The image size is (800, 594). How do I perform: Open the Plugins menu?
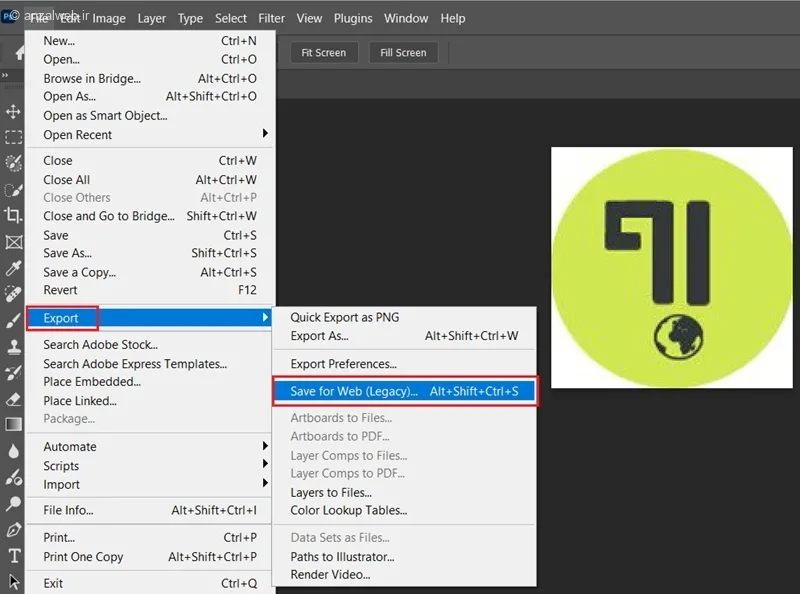353,18
